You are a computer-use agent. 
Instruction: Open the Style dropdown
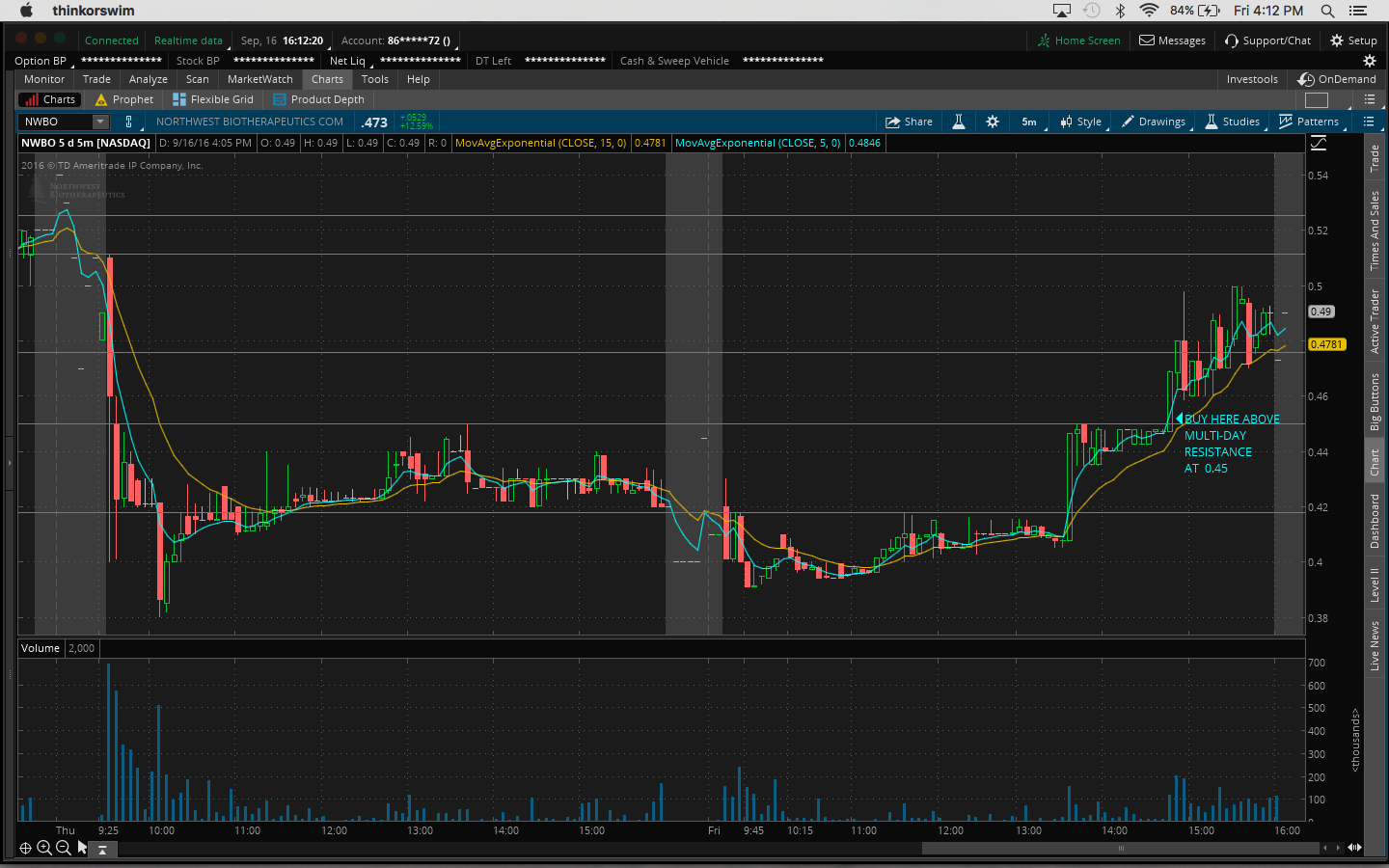point(1081,122)
